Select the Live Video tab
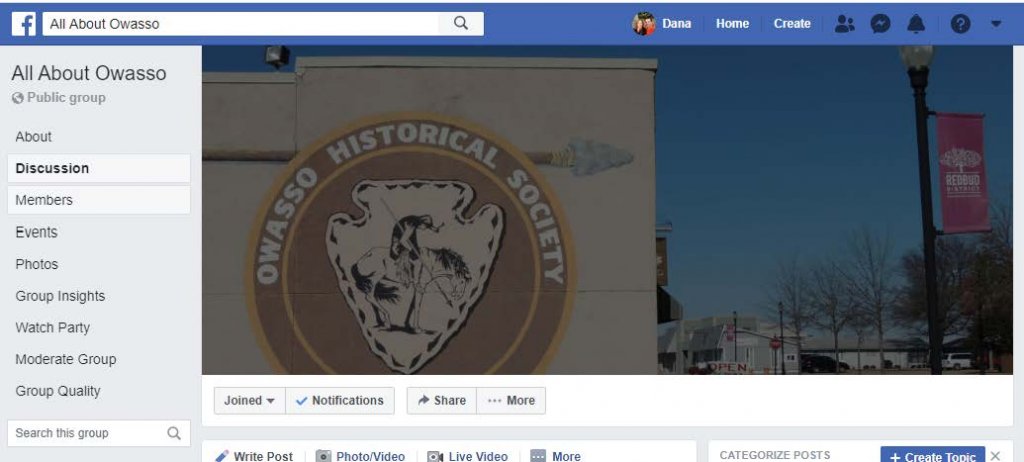1024x462 pixels. coord(467,455)
